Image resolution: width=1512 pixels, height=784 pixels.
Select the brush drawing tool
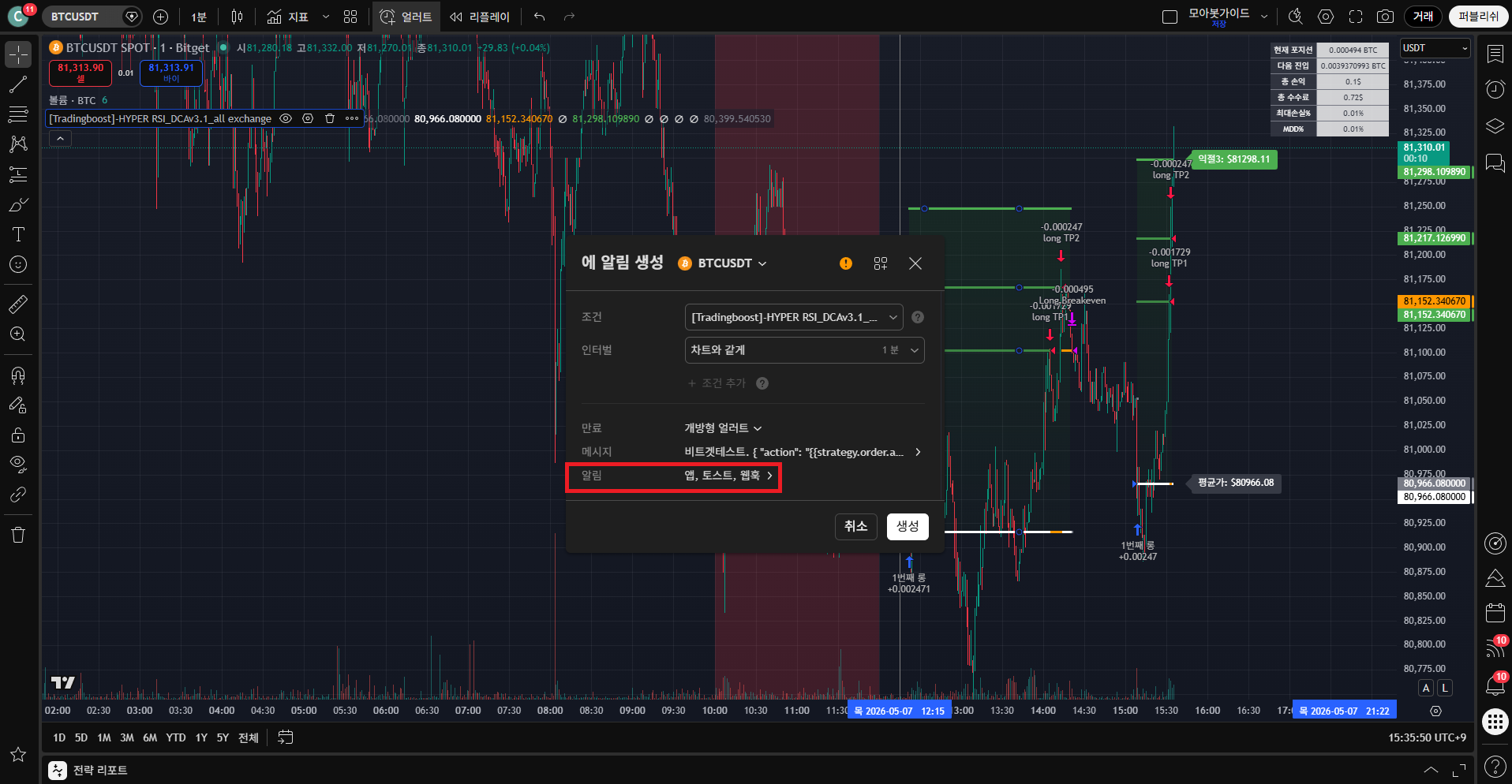pyautogui.click(x=18, y=204)
